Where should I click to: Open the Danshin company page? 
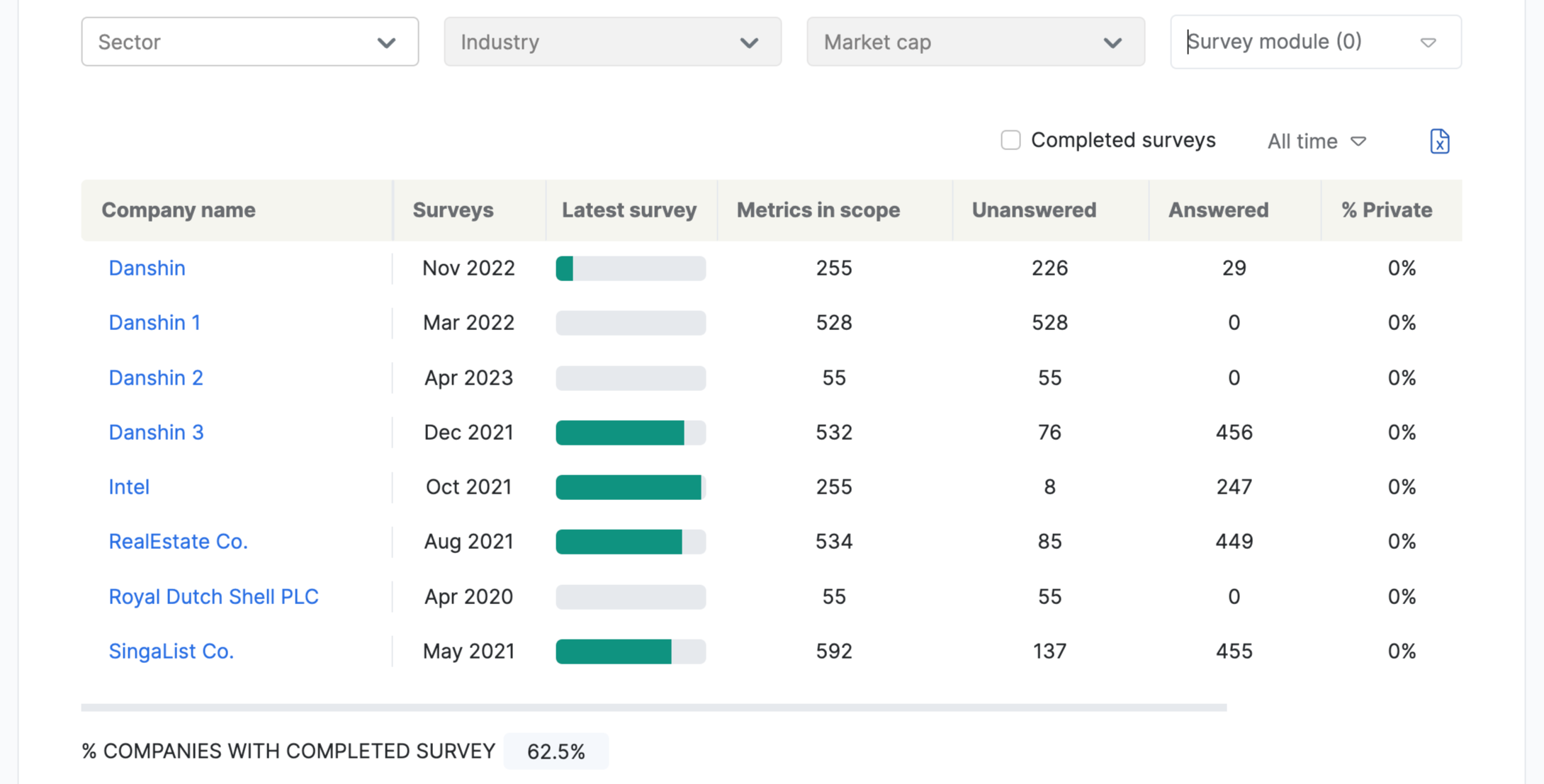147,268
